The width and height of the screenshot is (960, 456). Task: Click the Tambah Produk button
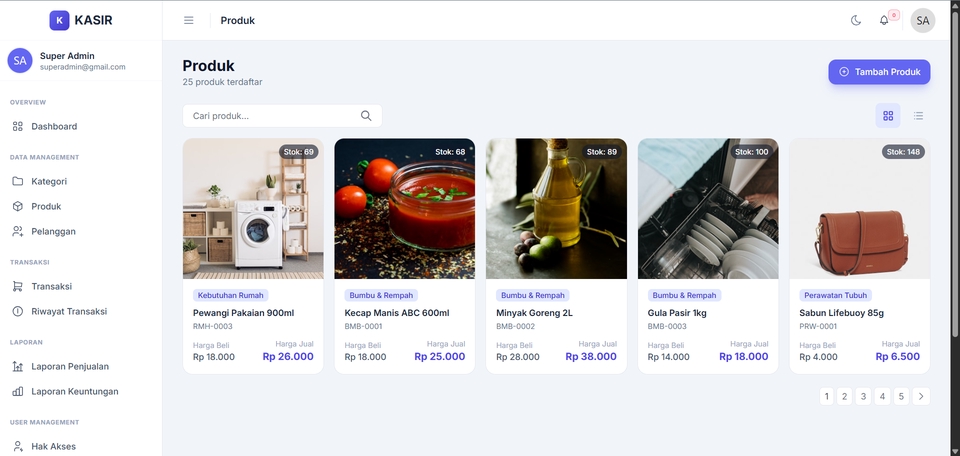[879, 72]
